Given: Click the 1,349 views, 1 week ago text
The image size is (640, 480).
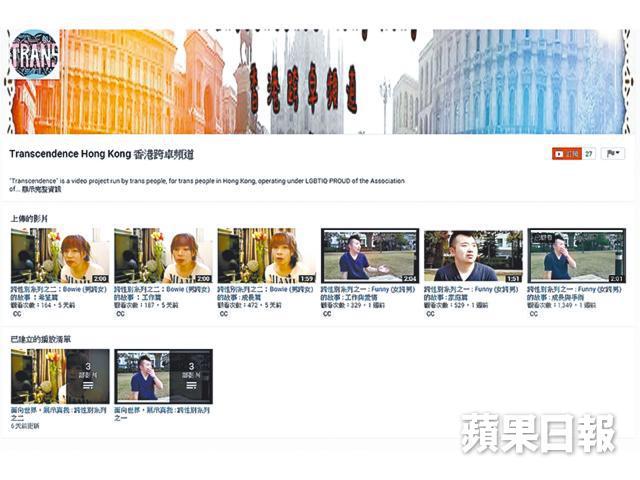Looking at the screenshot, I should 562,305.
